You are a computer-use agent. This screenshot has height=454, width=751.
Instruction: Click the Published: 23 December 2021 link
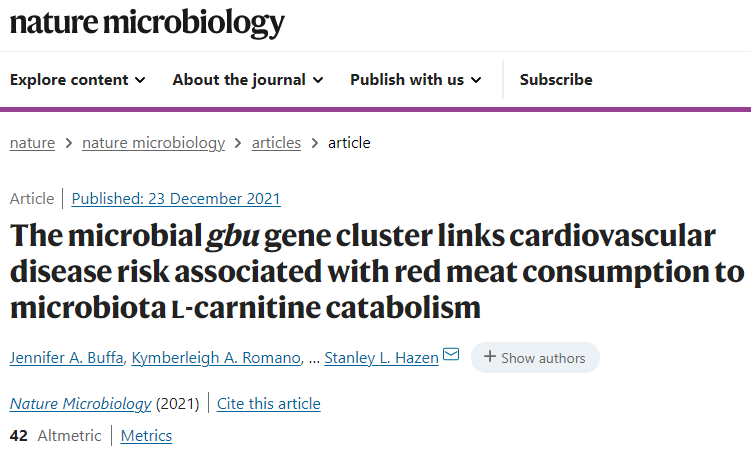coord(176,199)
